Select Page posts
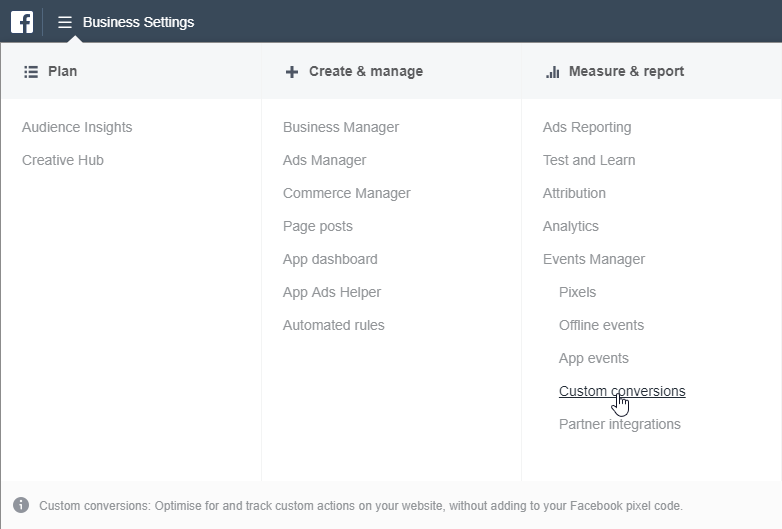Viewport: 782px width, 529px height. (318, 226)
